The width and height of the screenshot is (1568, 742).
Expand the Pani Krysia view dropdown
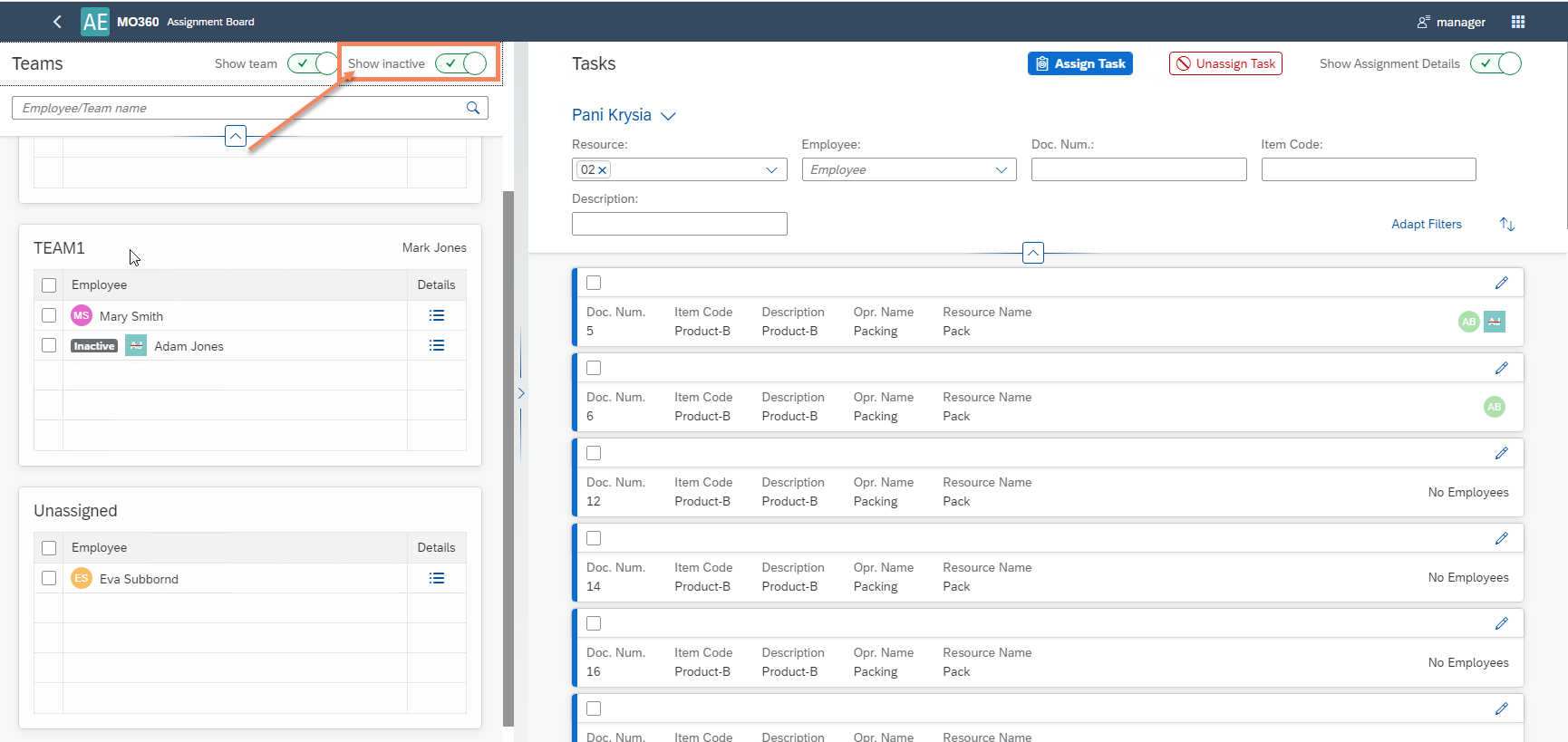pos(668,116)
